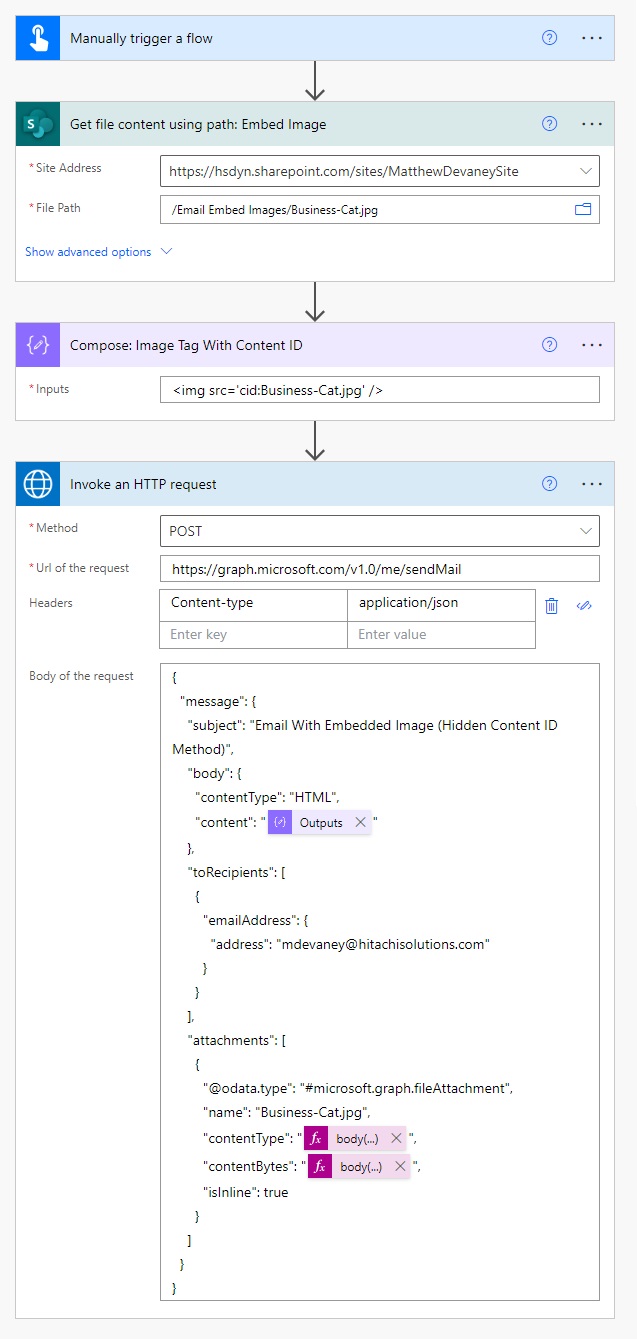Open ellipsis menu of Manually trigger a flow
The height and width of the screenshot is (1339, 637).
592,38
